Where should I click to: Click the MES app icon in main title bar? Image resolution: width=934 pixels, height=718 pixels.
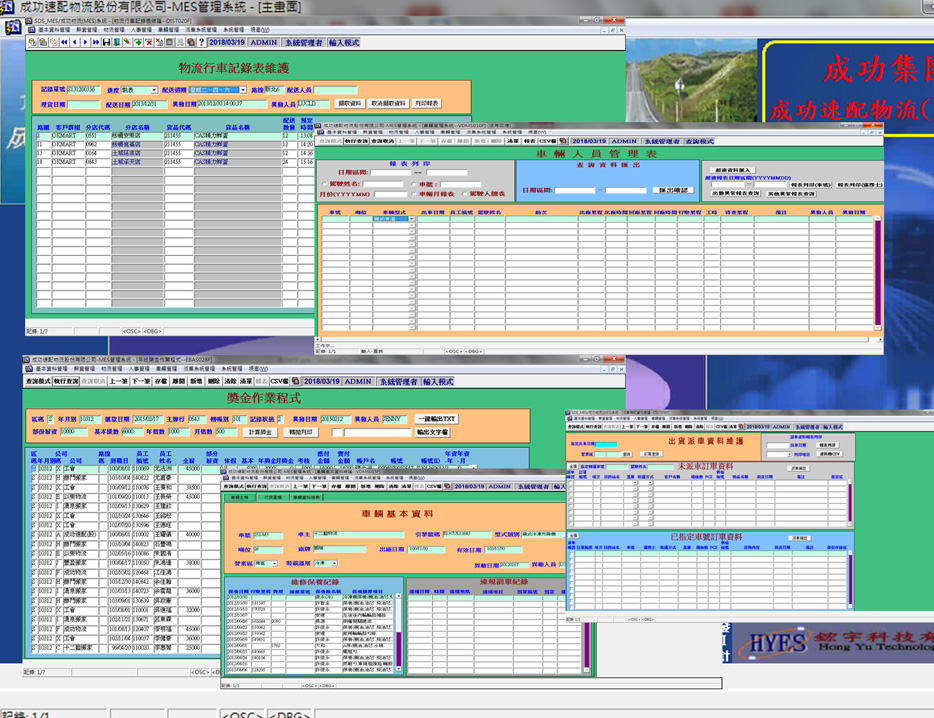coord(7,7)
